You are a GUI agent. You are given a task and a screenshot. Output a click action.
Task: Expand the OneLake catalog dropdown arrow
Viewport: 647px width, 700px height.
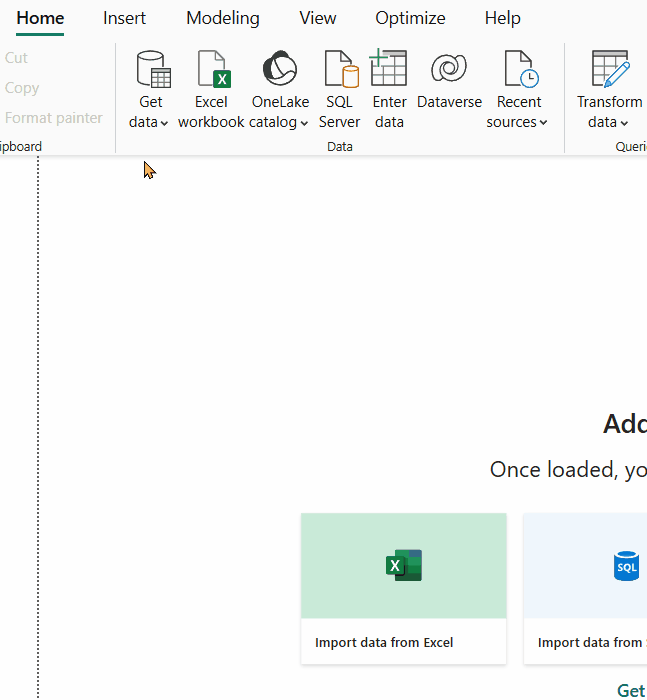[x=304, y=123]
